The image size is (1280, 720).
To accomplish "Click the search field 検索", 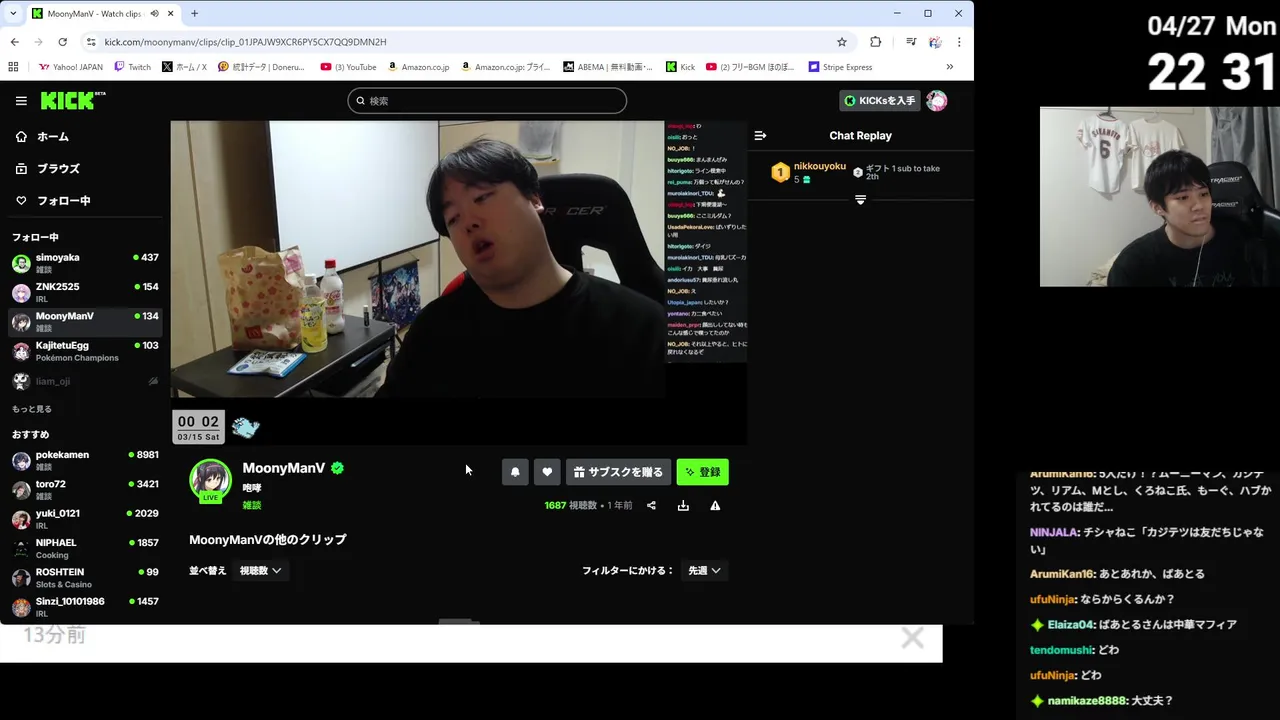I will click(487, 101).
